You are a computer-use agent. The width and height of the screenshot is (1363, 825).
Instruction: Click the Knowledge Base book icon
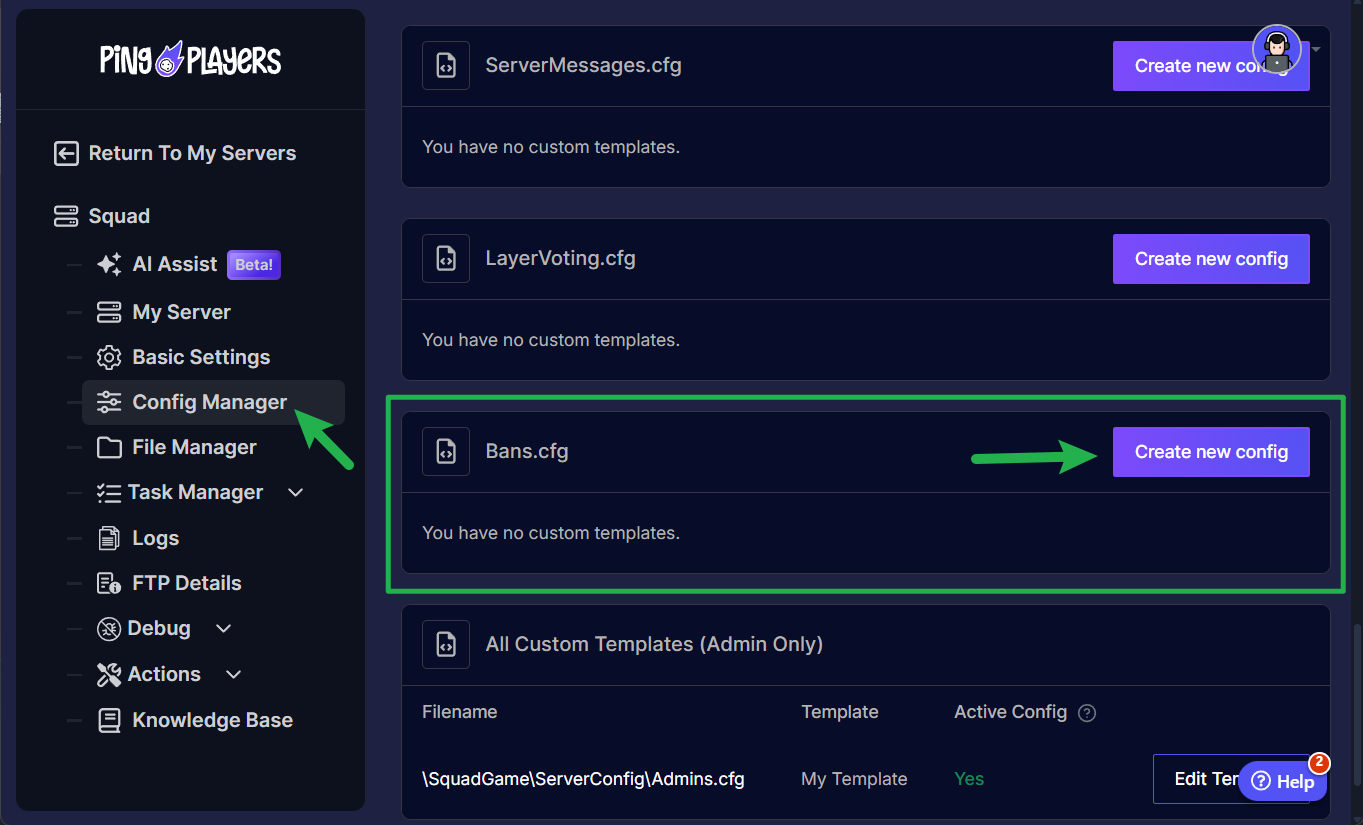(x=109, y=720)
